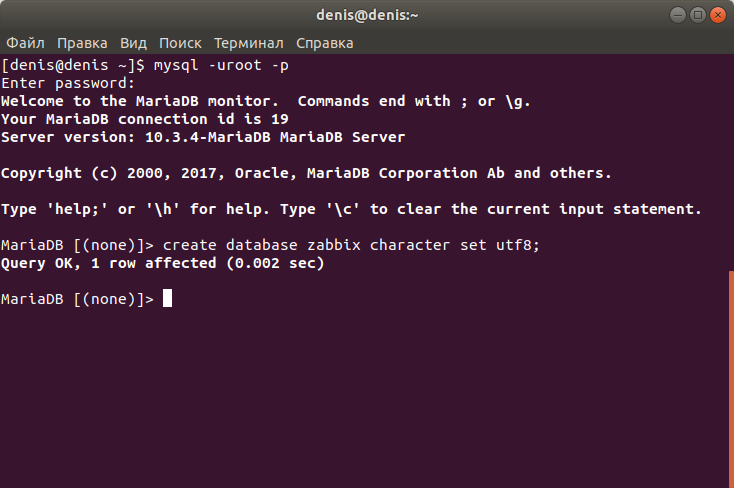734x488 pixels.
Task: Click the Server version 10.3.4-MariaDB line
Action: click(x=203, y=137)
